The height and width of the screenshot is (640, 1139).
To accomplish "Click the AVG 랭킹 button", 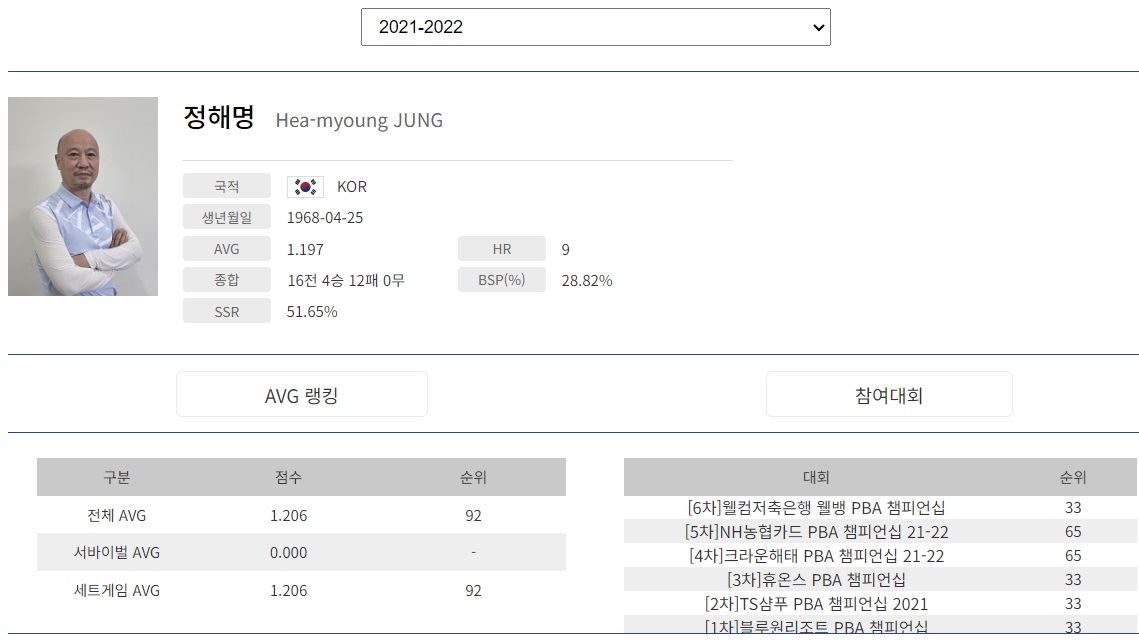I will [x=301, y=393].
